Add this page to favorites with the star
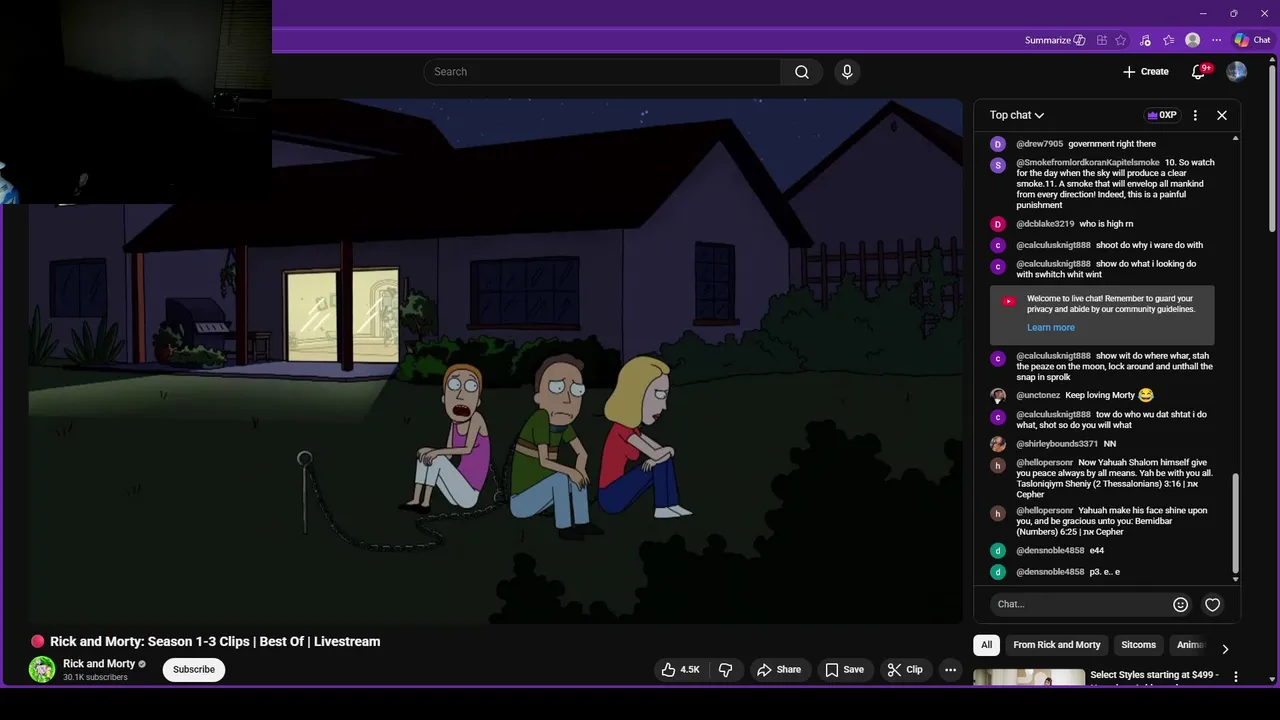This screenshot has width=1280, height=720. [x=1121, y=41]
